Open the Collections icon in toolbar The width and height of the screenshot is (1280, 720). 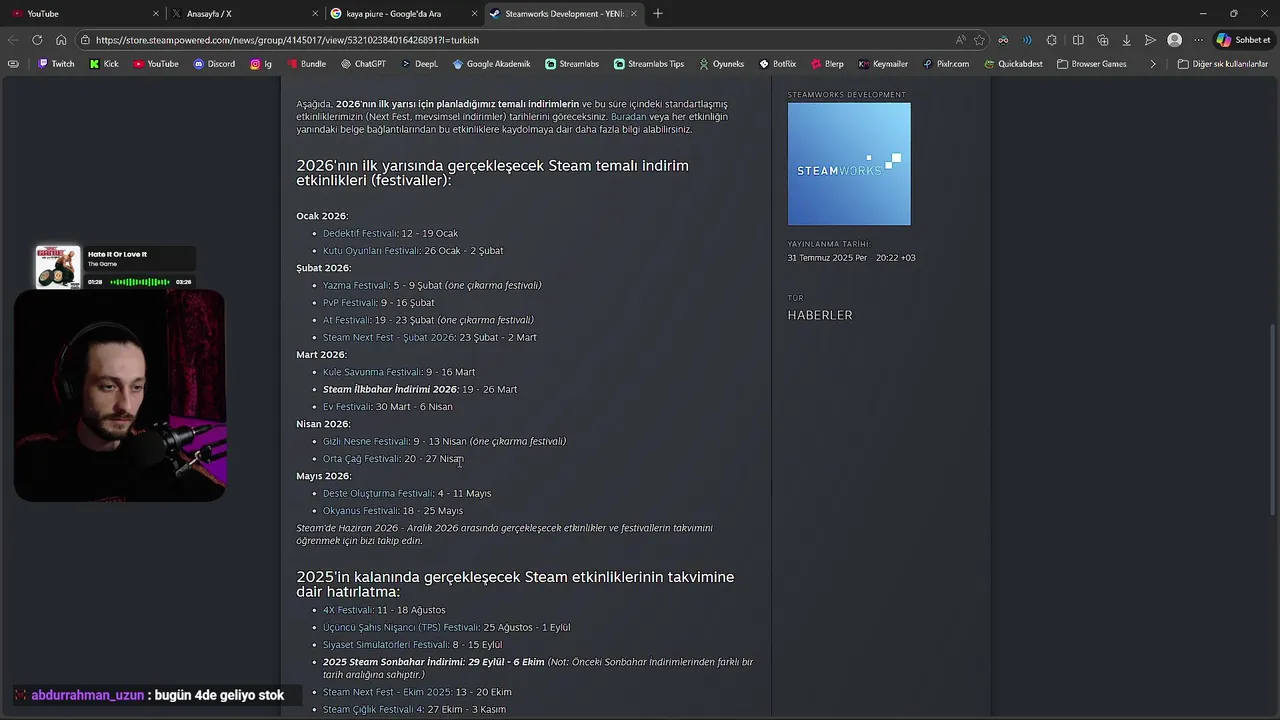(1103, 40)
